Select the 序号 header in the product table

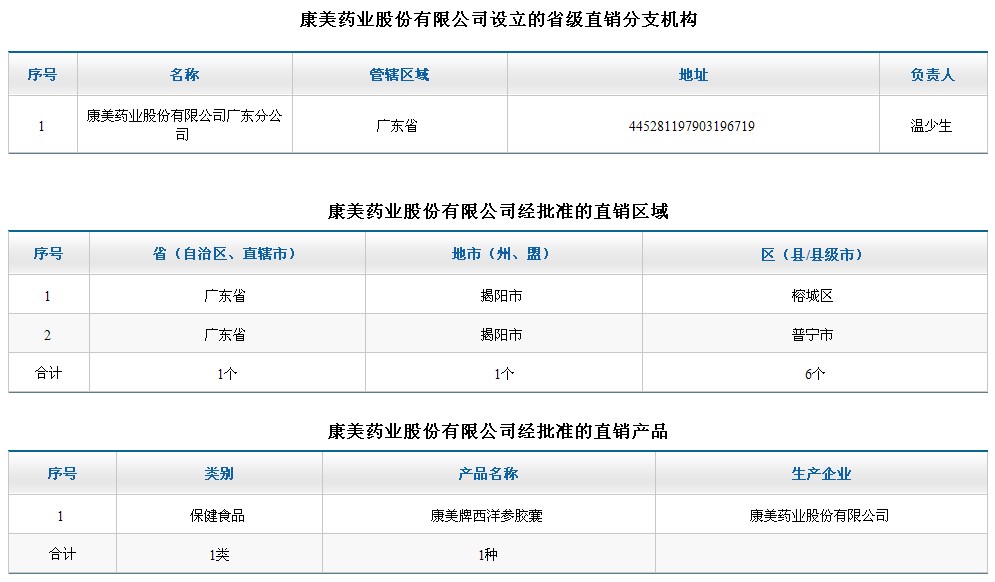pyautogui.click(x=62, y=473)
